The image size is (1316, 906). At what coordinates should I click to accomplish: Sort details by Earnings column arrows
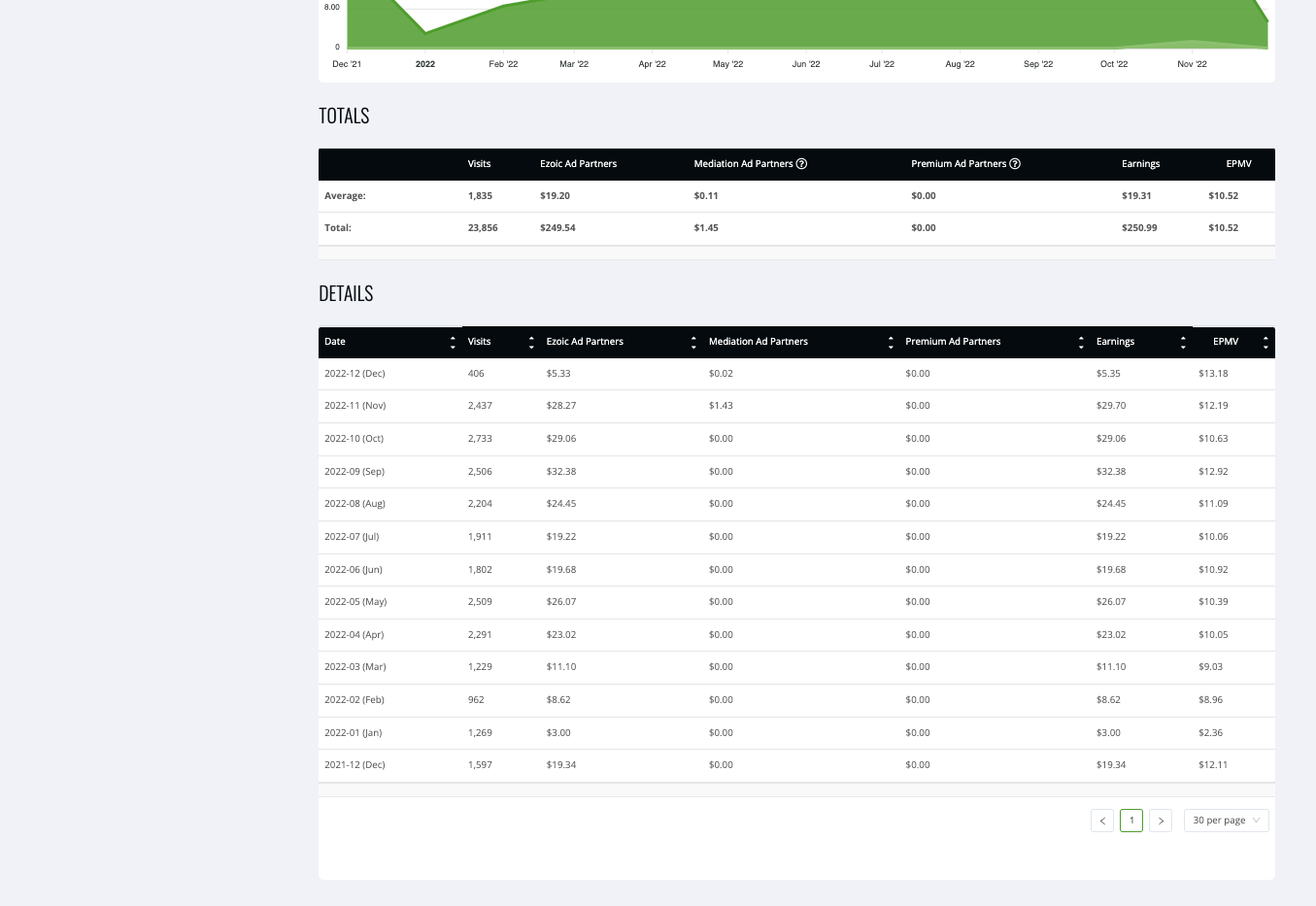coord(1183,343)
